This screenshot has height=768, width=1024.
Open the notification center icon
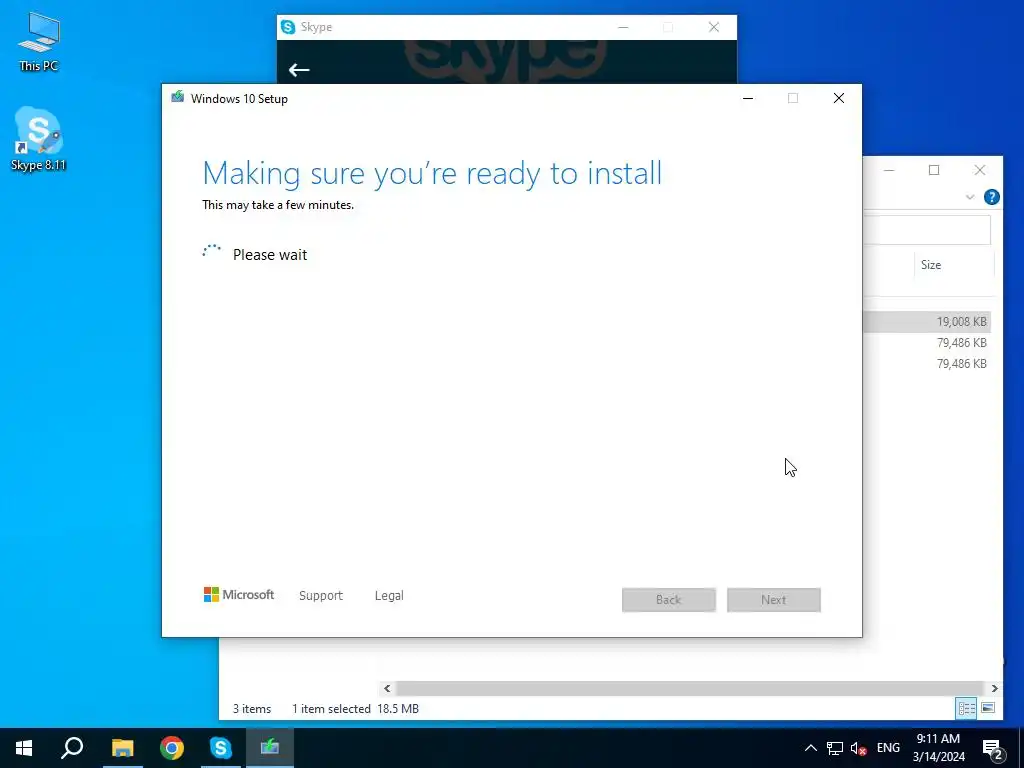pyautogui.click(x=993, y=748)
